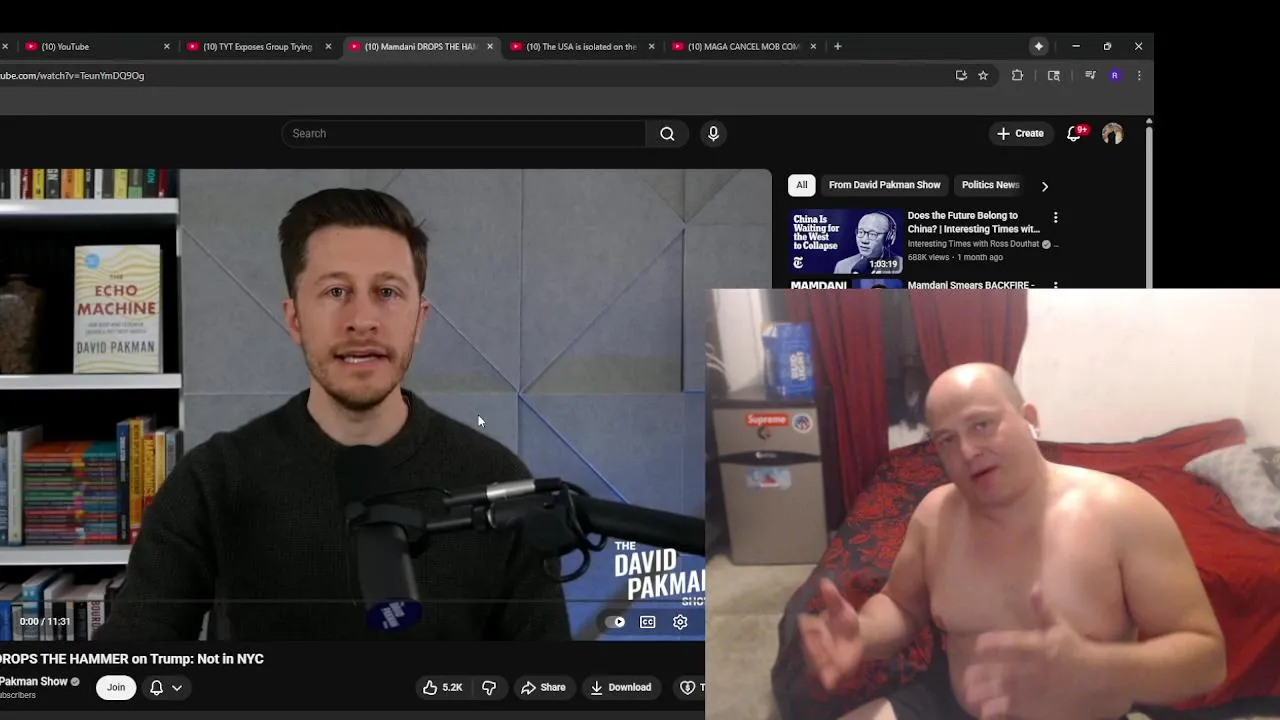Select the 'All' filter chip
The image size is (1280, 720).
pyautogui.click(x=802, y=185)
